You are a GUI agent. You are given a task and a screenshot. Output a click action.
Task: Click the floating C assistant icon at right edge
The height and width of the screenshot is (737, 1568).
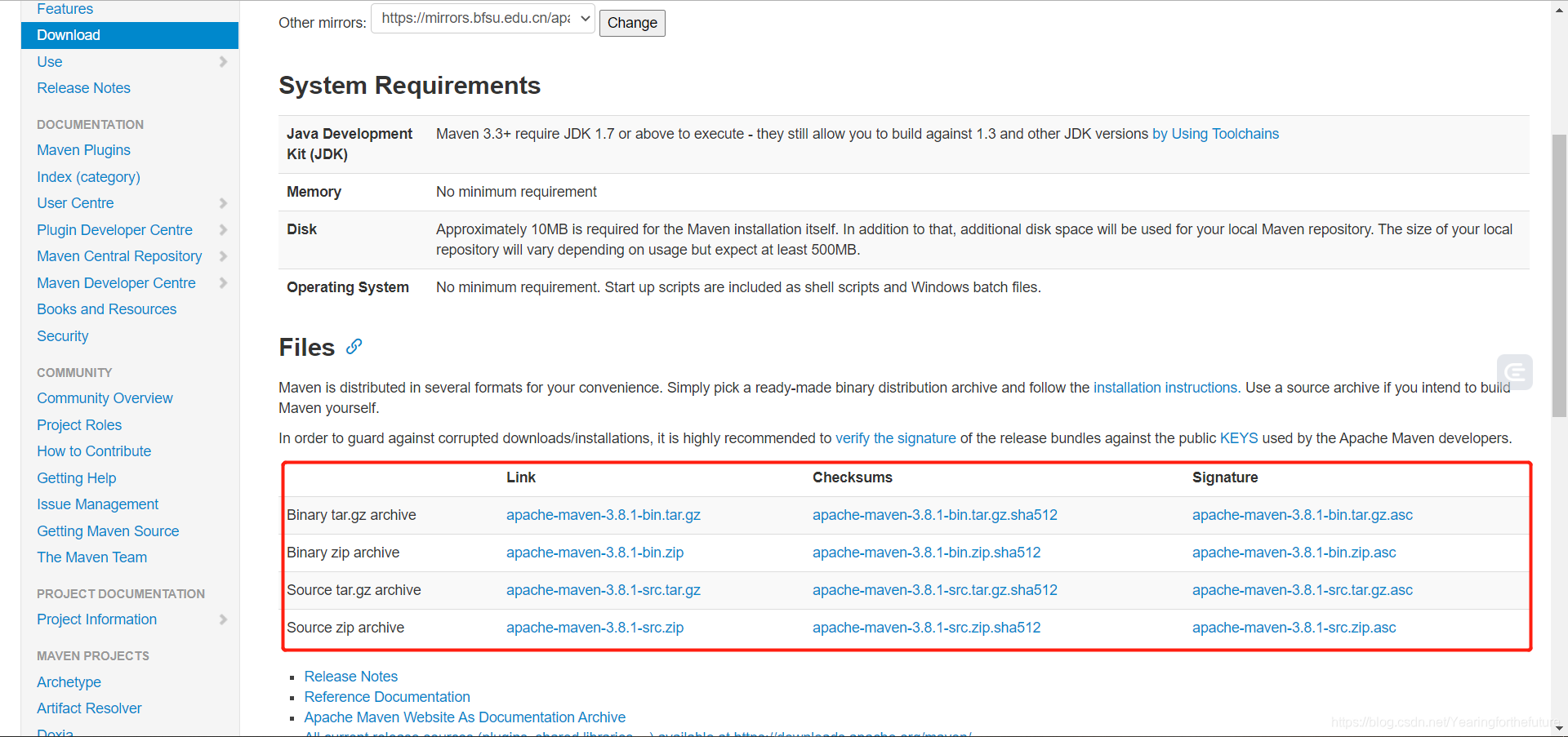click(1514, 372)
